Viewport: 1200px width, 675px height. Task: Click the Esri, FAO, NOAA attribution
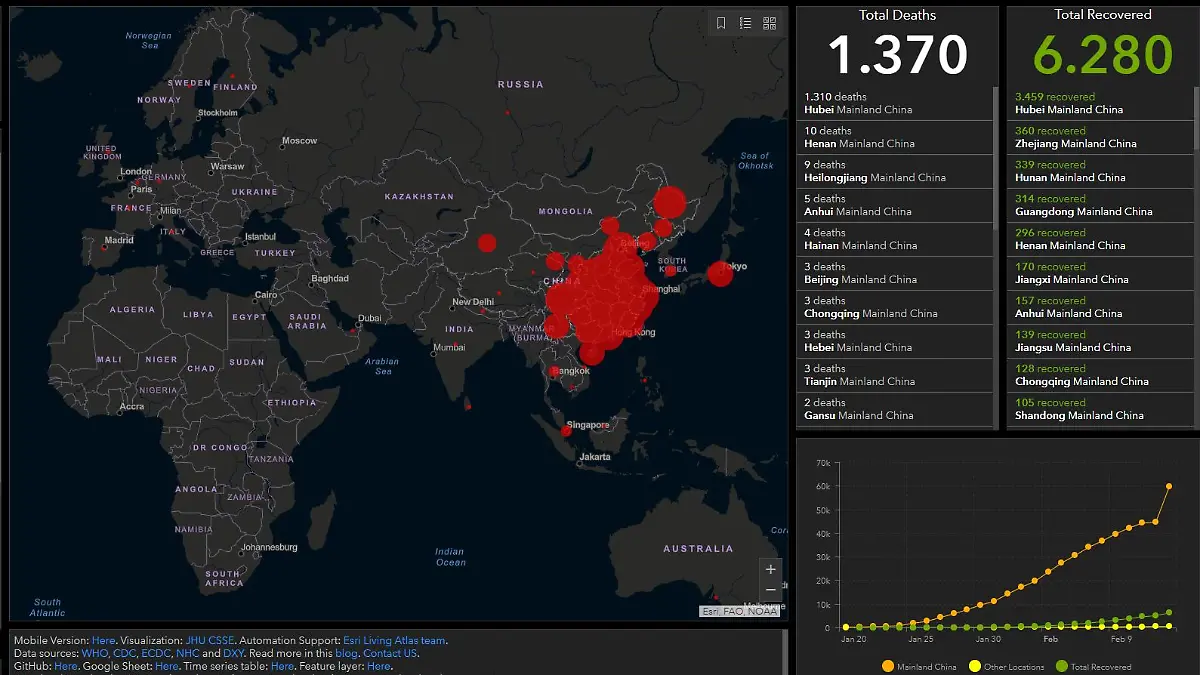point(738,611)
